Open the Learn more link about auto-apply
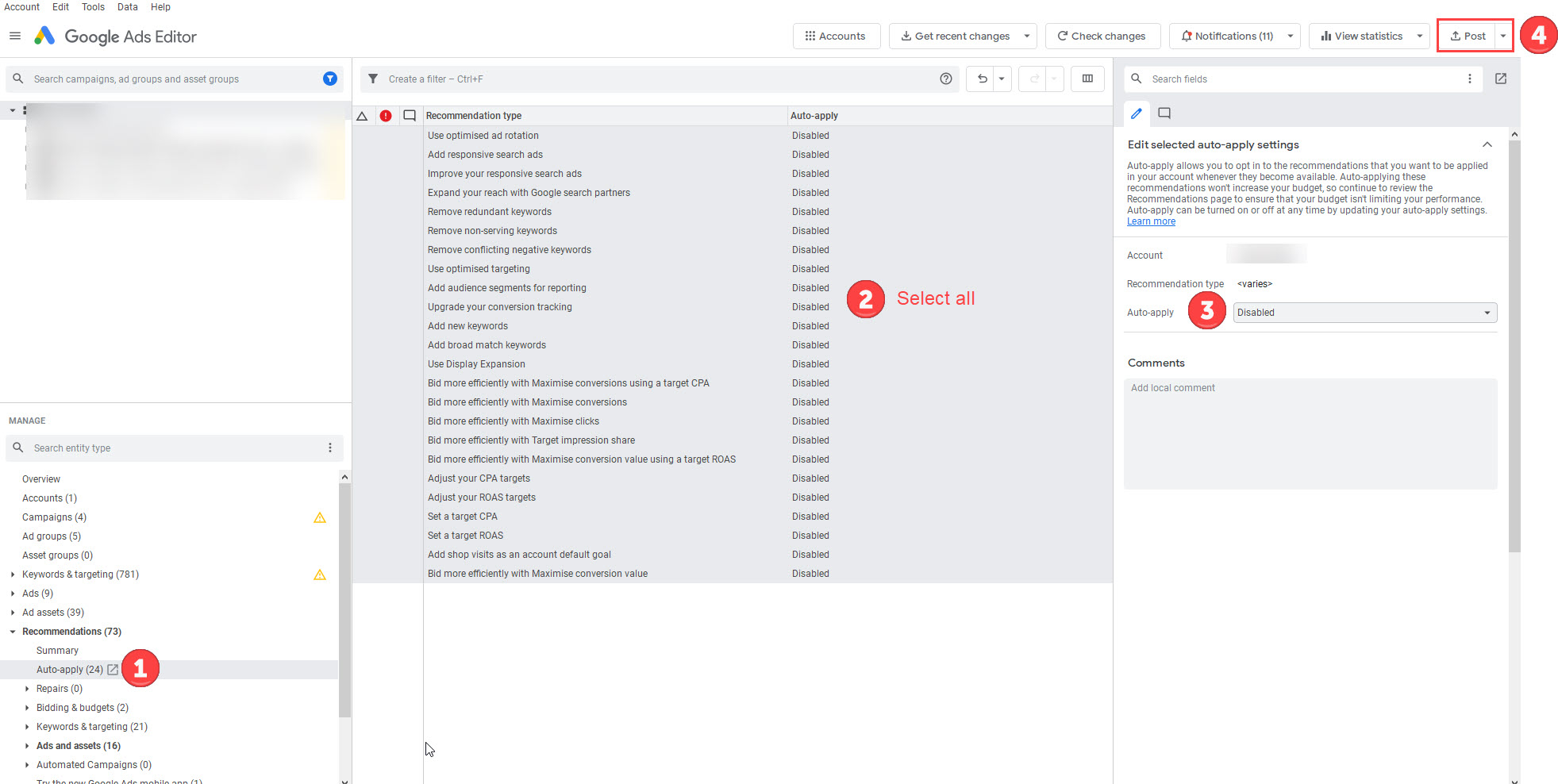This screenshot has height=784, width=1558. pos(1150,221)
